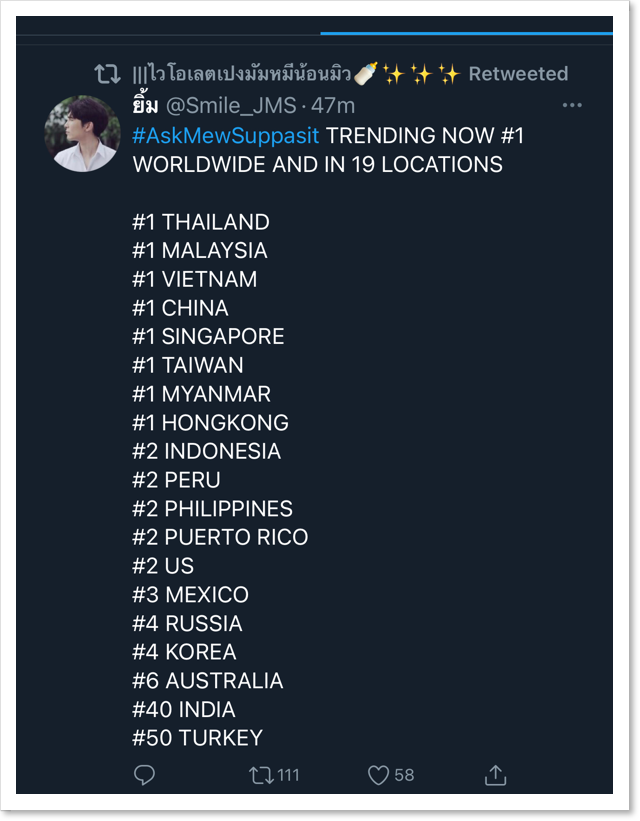Click the "Retweeted" label text

518,74
